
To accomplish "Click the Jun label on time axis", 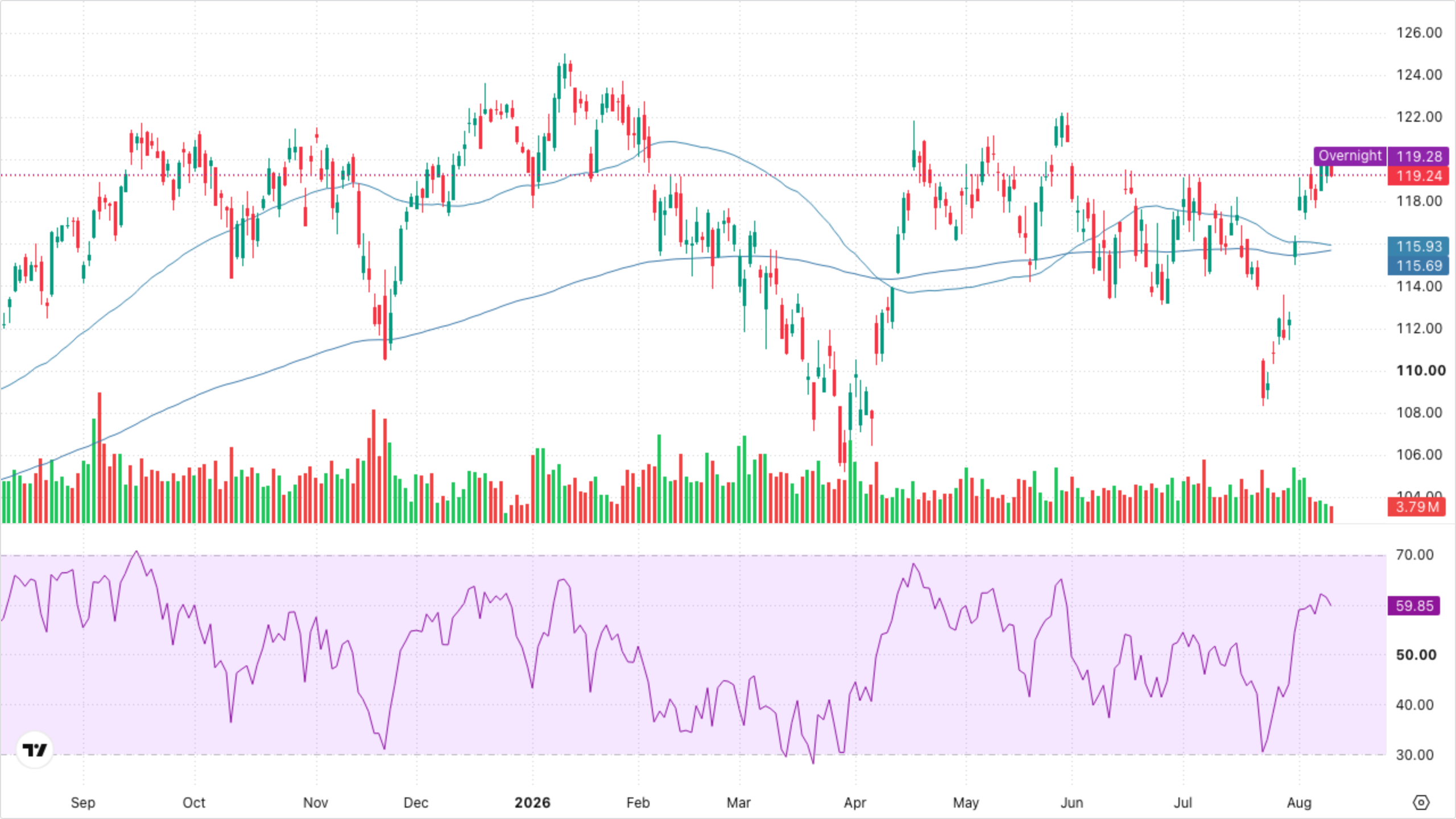I will point(1072,803).
